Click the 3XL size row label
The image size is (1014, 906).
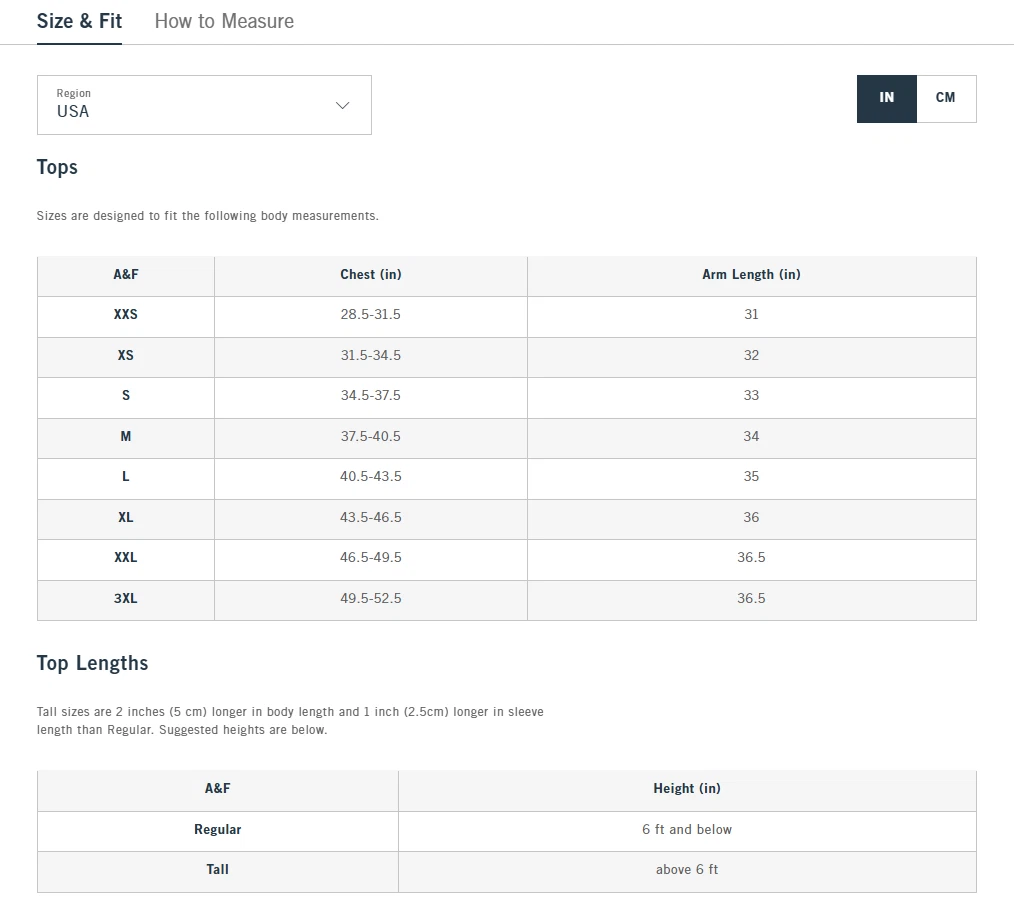coord(125,598)
